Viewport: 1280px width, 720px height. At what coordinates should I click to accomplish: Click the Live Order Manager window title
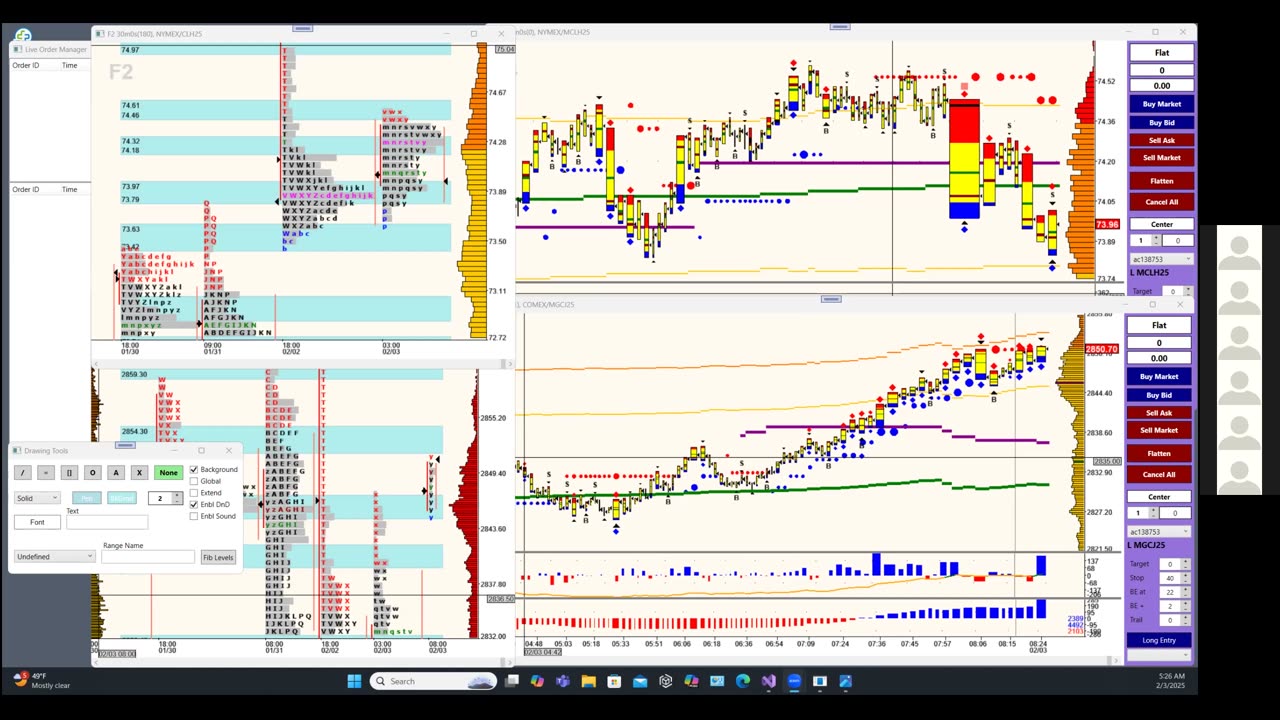(55, 49)
